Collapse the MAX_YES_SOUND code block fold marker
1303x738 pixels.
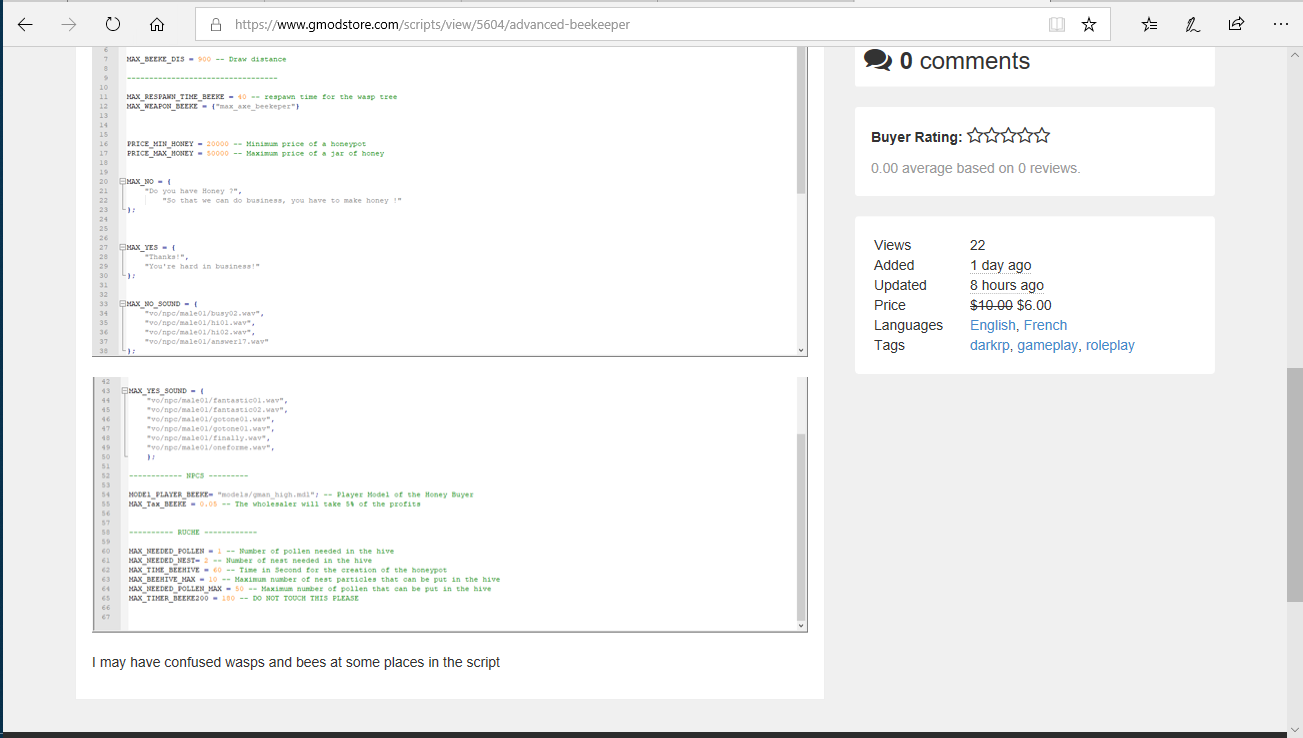click(123, 391)
